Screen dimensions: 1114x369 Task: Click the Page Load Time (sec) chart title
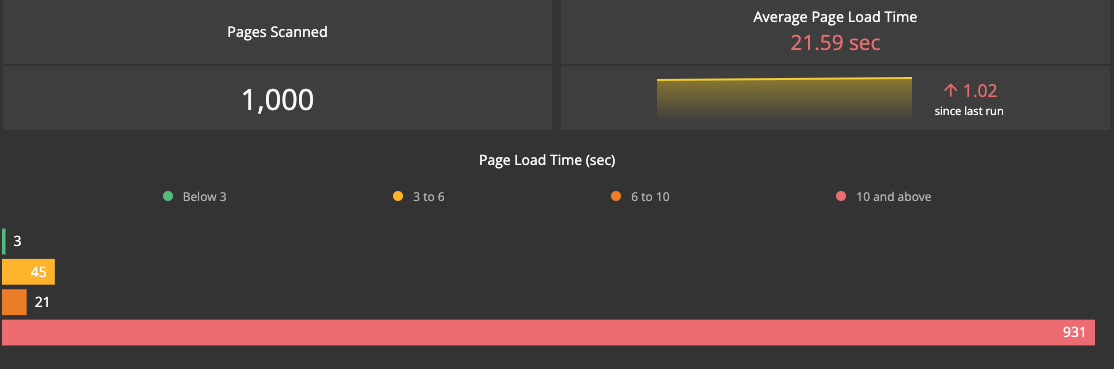pos(547,160)
